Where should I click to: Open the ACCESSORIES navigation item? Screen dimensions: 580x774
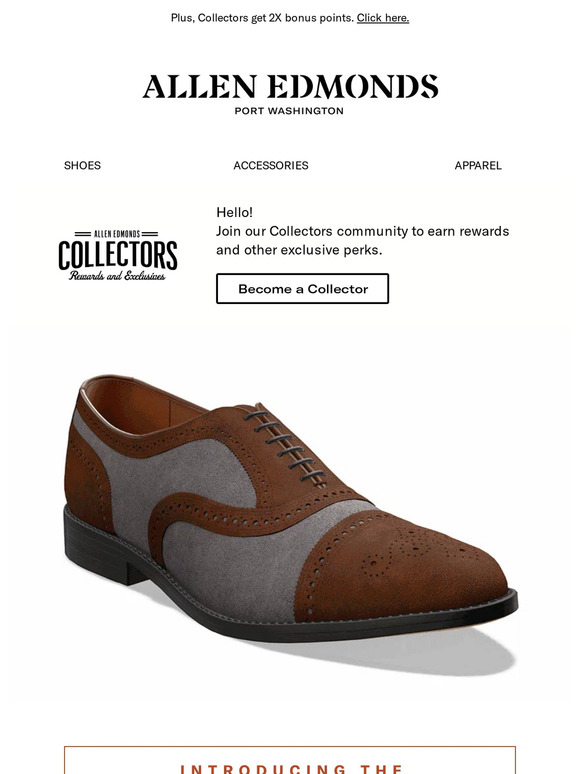pos(271,165)
